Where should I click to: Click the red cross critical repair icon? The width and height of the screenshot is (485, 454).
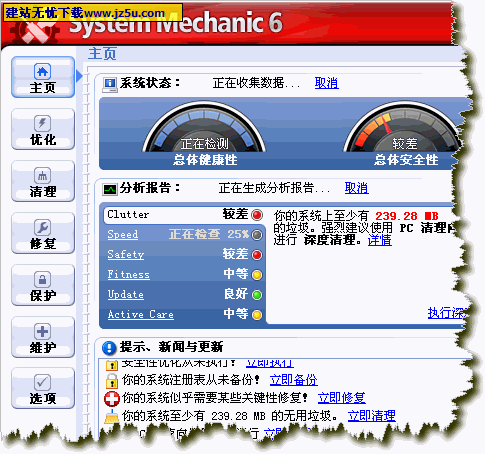112,398
